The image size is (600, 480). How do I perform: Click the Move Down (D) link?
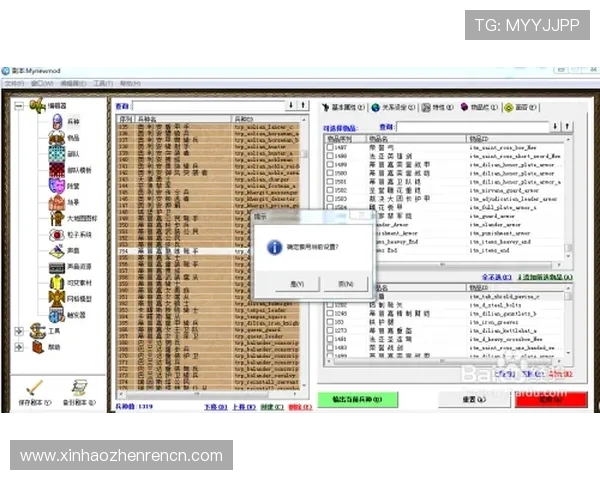point(215,407)
